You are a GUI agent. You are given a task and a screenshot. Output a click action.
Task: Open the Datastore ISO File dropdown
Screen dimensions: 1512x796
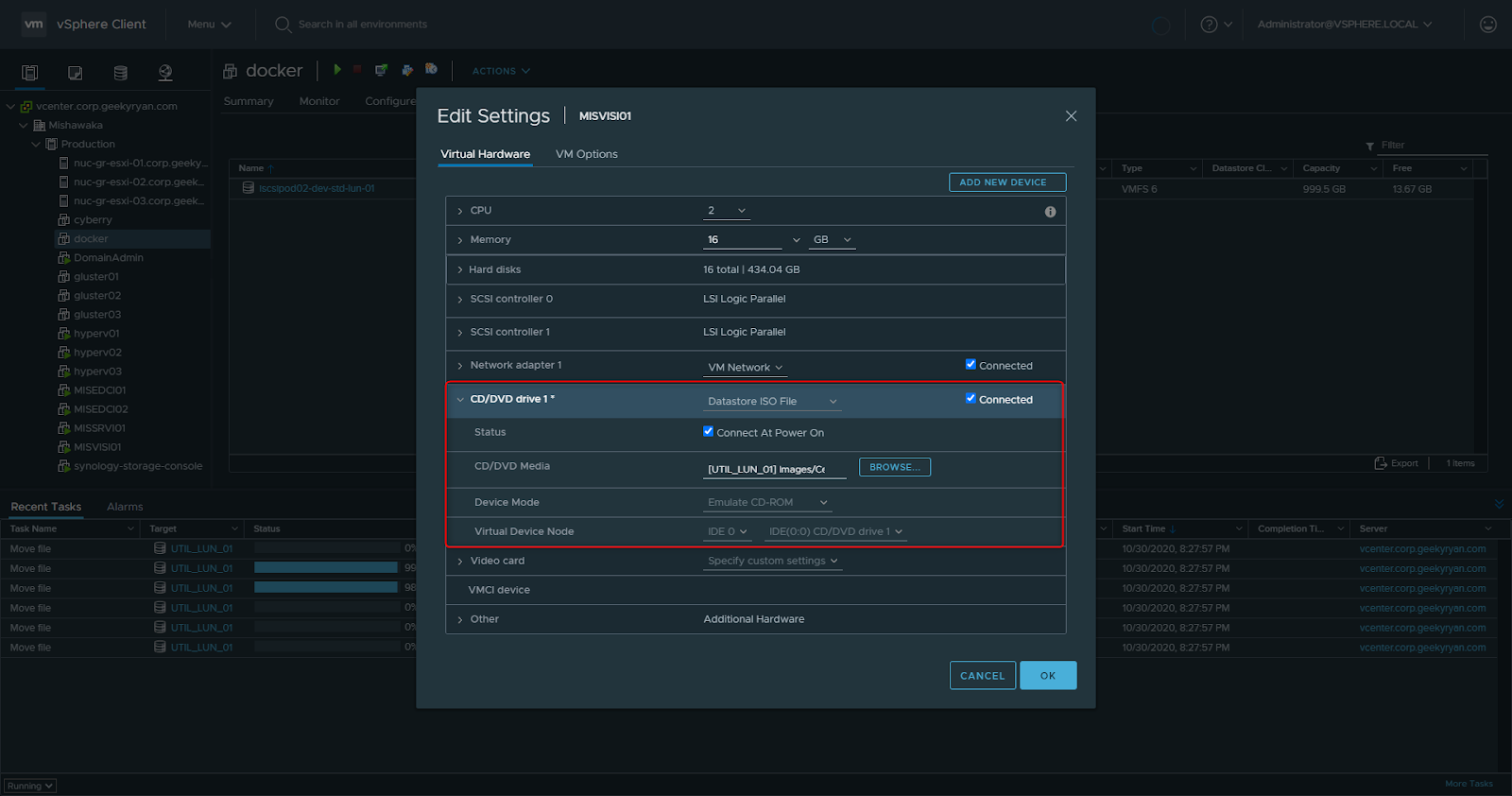coord(772,402)
